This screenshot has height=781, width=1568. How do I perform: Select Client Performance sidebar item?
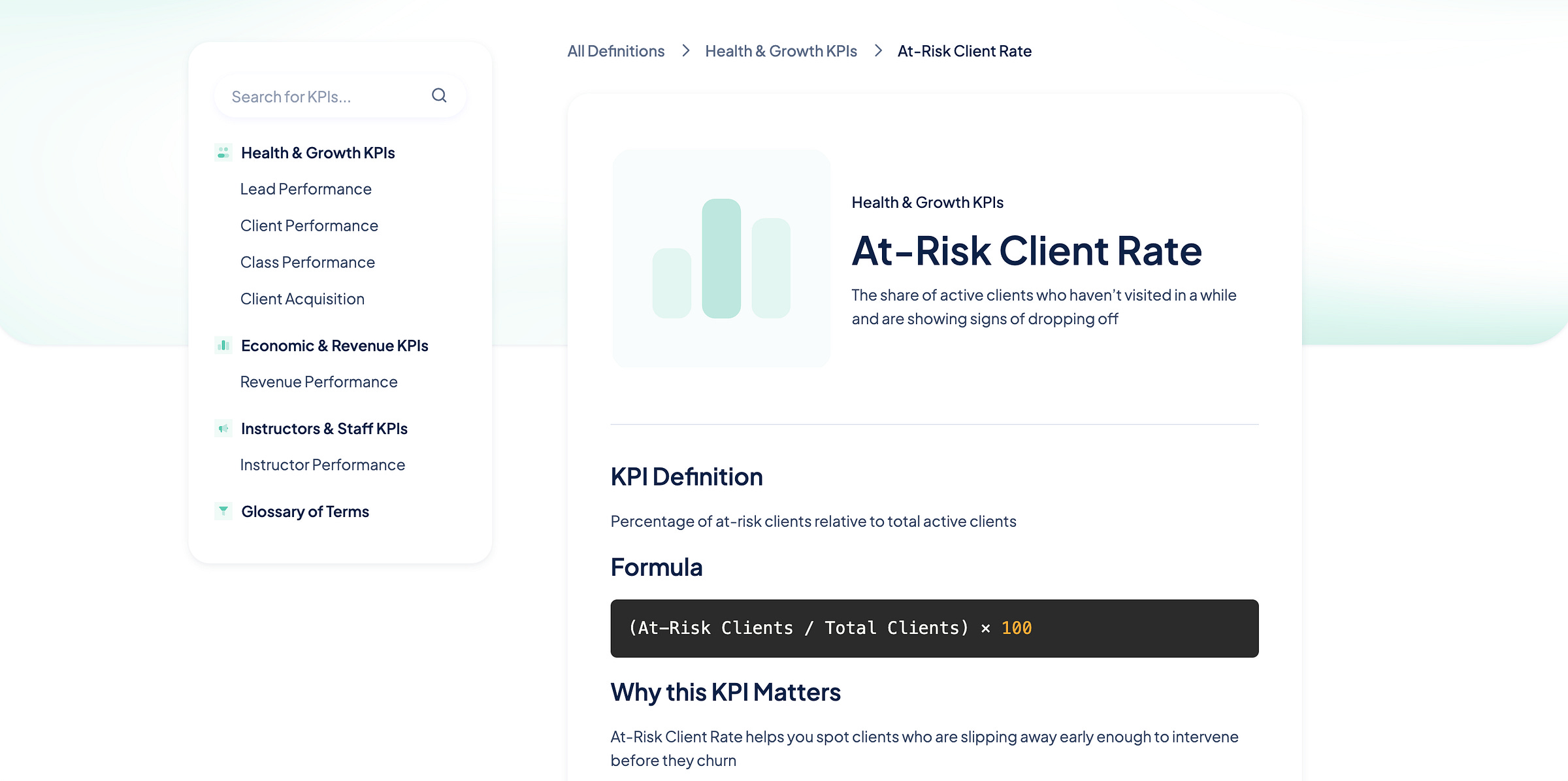[x=309, y=226]
